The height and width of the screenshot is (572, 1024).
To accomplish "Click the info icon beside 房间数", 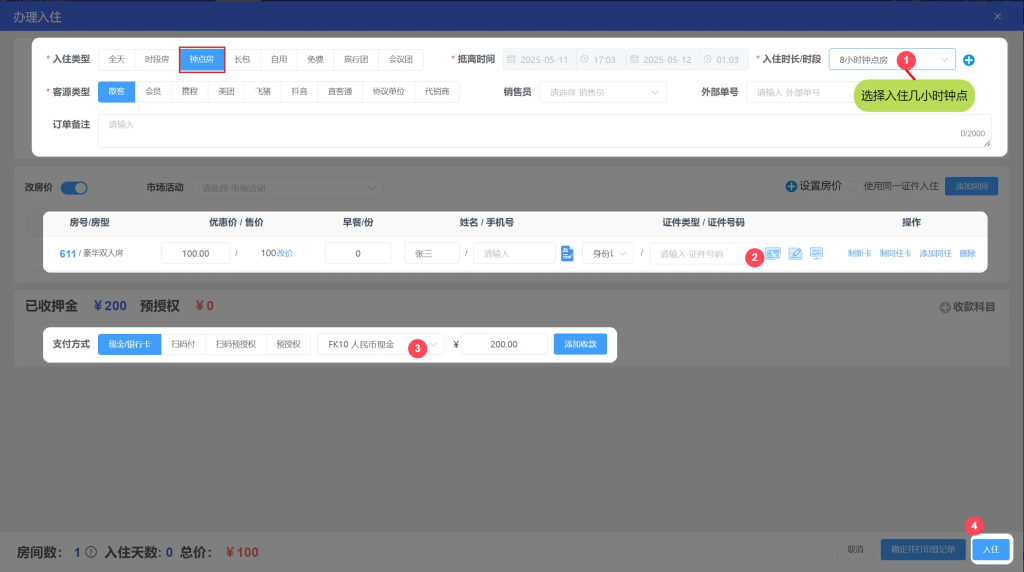I will click(91, 551).
